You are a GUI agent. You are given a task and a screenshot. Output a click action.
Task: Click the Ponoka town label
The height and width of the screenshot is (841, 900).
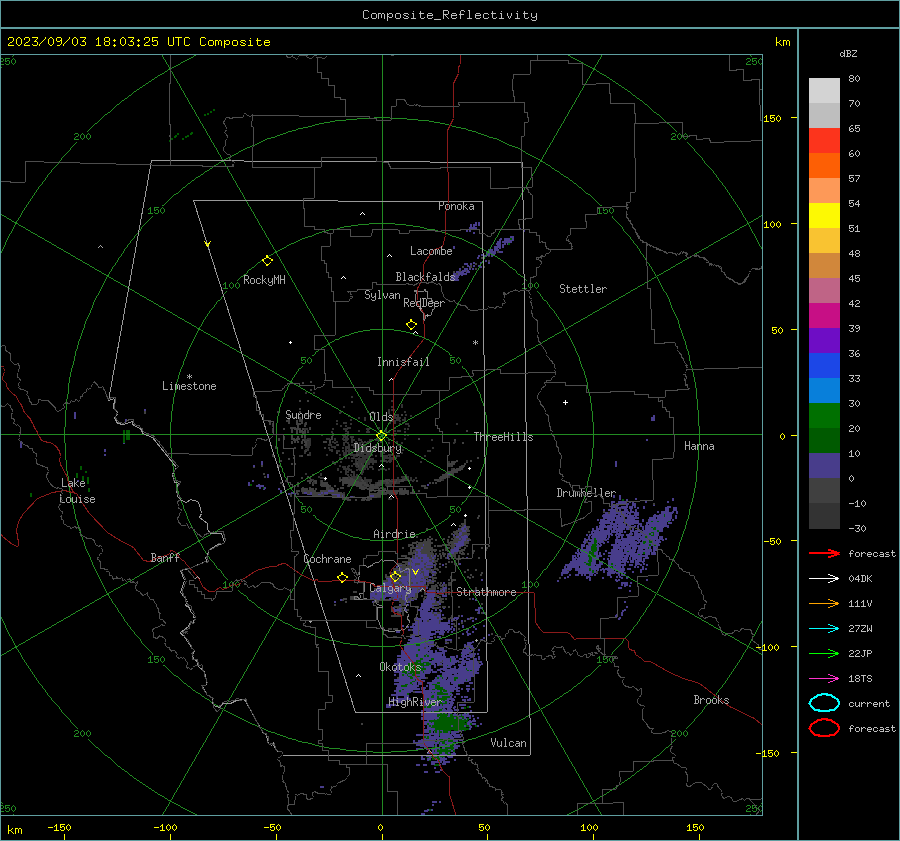456,206
